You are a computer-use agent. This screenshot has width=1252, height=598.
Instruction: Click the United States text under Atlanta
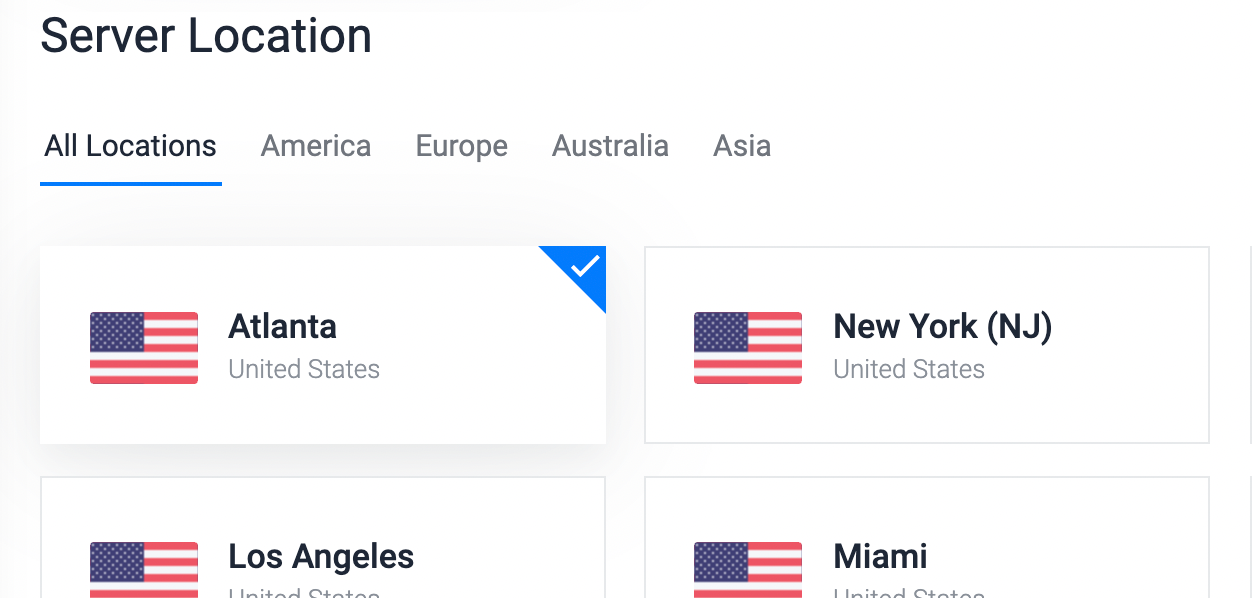coord(304,369)
